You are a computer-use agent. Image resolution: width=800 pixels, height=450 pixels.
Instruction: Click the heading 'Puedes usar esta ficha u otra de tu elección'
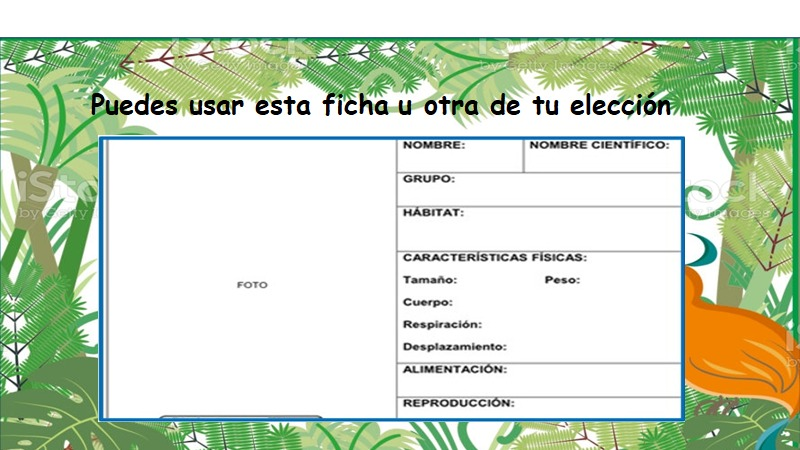(381, 106)
